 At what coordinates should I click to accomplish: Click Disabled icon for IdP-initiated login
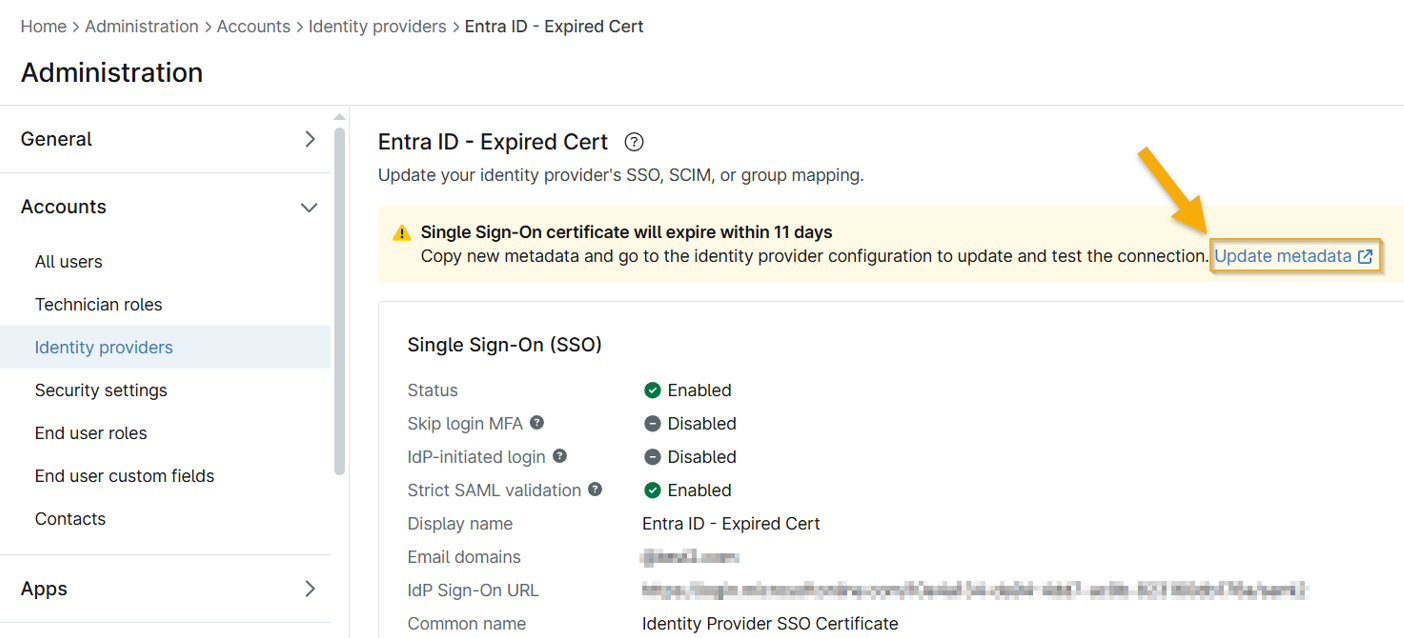coord(652,457)
